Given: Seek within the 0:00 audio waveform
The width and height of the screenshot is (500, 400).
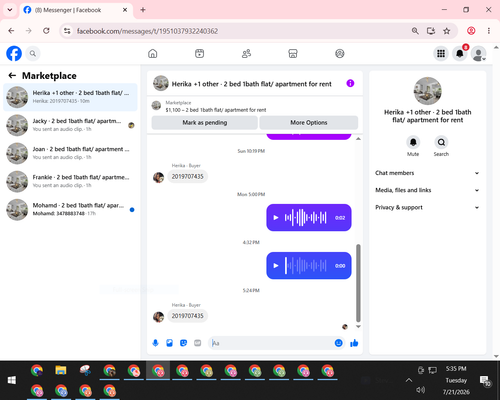Looking at the screenshot, I should (305, 266).
